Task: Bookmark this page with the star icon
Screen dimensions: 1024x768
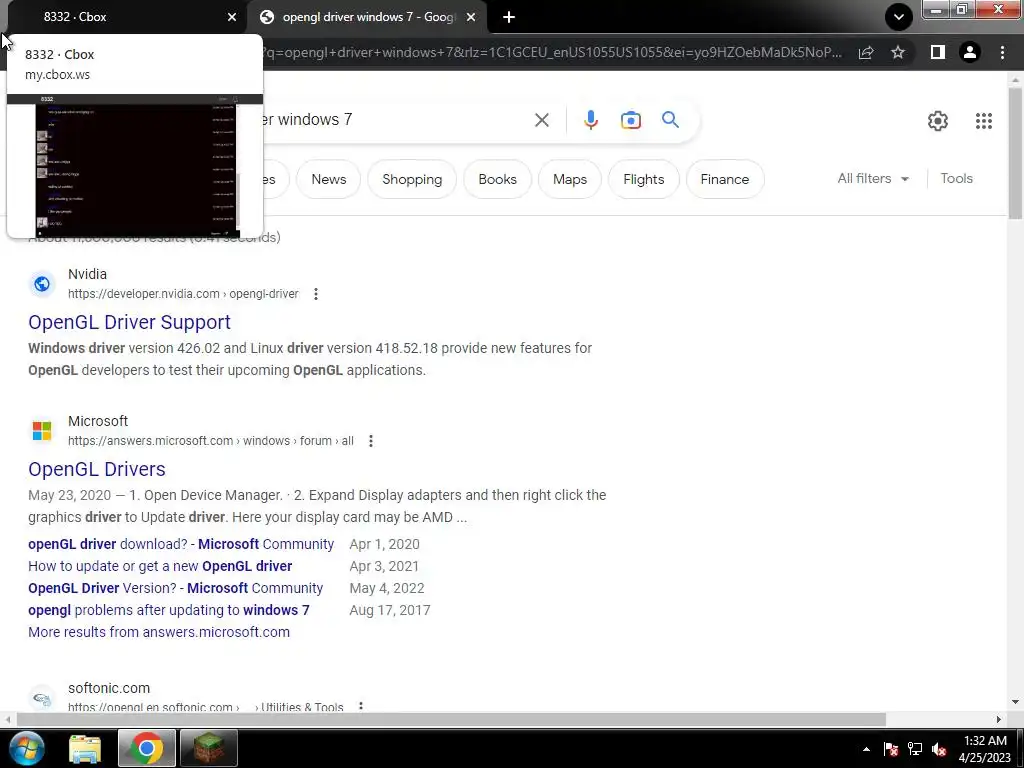Action: [898, 52]
